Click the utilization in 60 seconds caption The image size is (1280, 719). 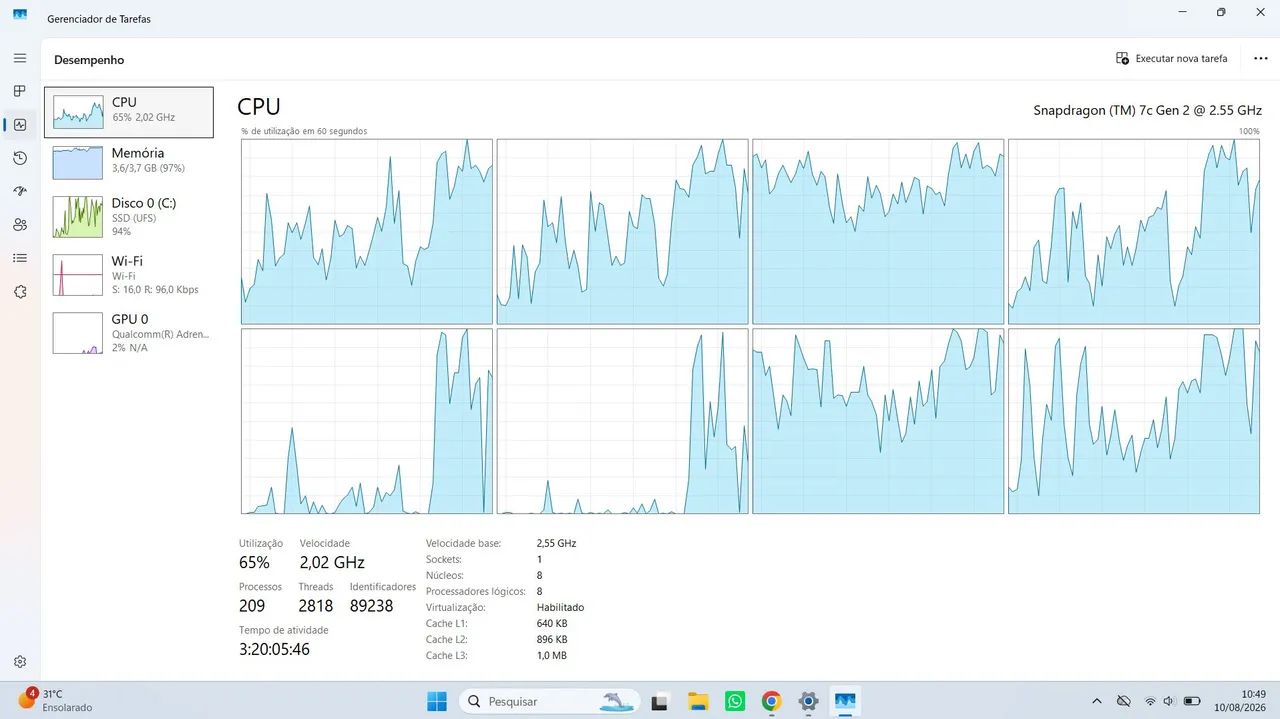(x=304, y=131)
